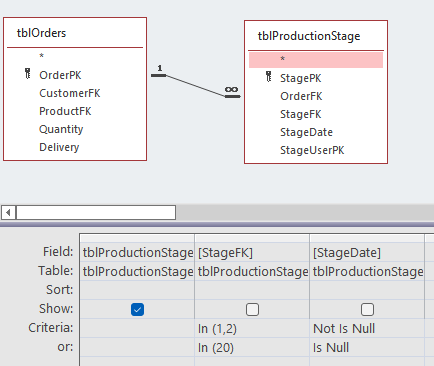Click the Criteria: row label
The width and height of the screenshot is (434, 366).
[51, 328]
